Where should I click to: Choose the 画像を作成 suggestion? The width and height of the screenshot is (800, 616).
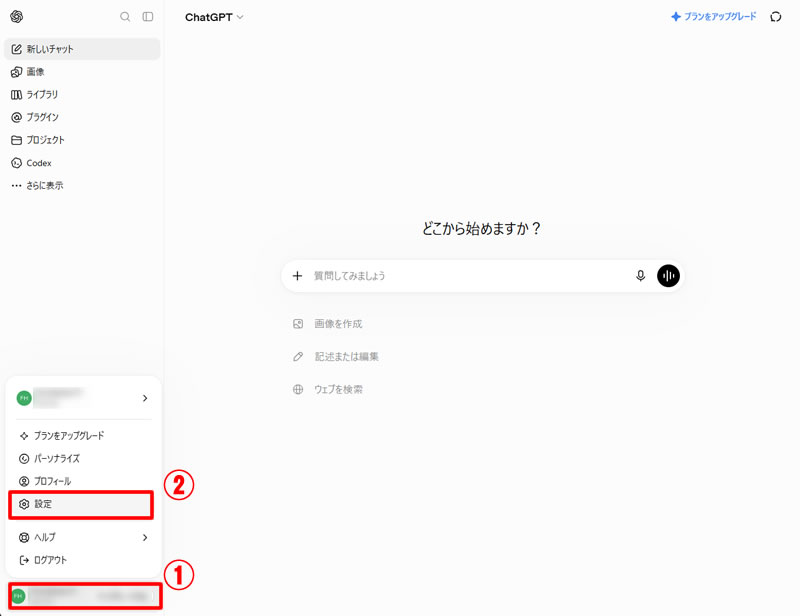coord(328,324)
